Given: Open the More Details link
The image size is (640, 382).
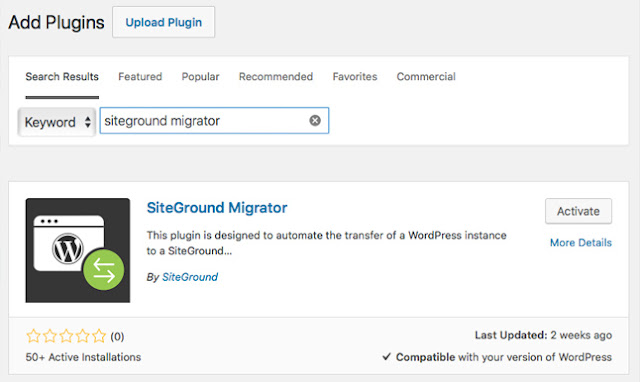Looking at the screenshot, I should 581,242.
